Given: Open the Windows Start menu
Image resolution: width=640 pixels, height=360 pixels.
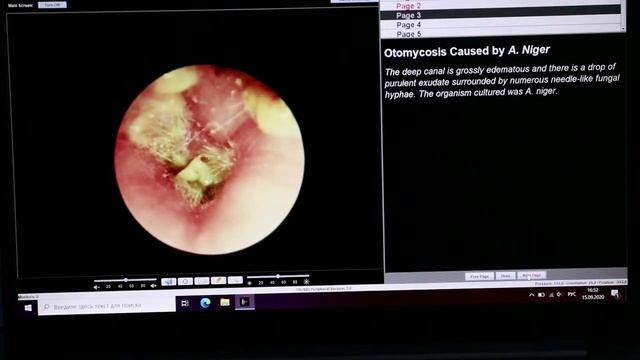Looking at the screenshot, I should coord(28,307).
